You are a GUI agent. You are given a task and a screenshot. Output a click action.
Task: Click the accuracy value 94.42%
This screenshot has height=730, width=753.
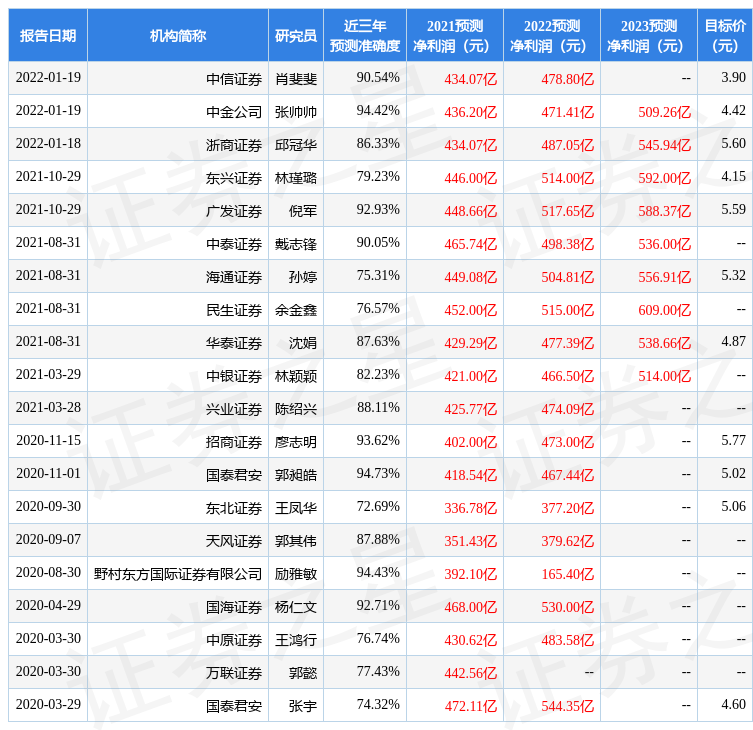(378, 110)
